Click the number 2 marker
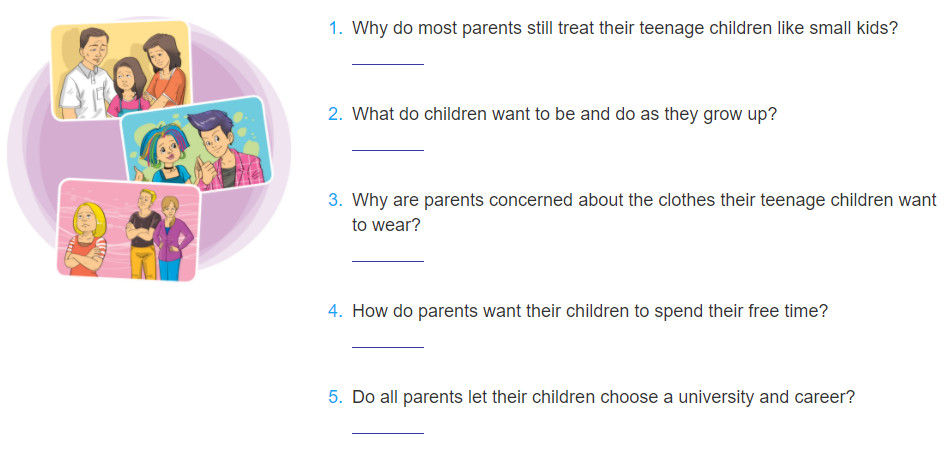Viewport: 949px width, 452px height. pyautogui.click(x=335, y=114)
